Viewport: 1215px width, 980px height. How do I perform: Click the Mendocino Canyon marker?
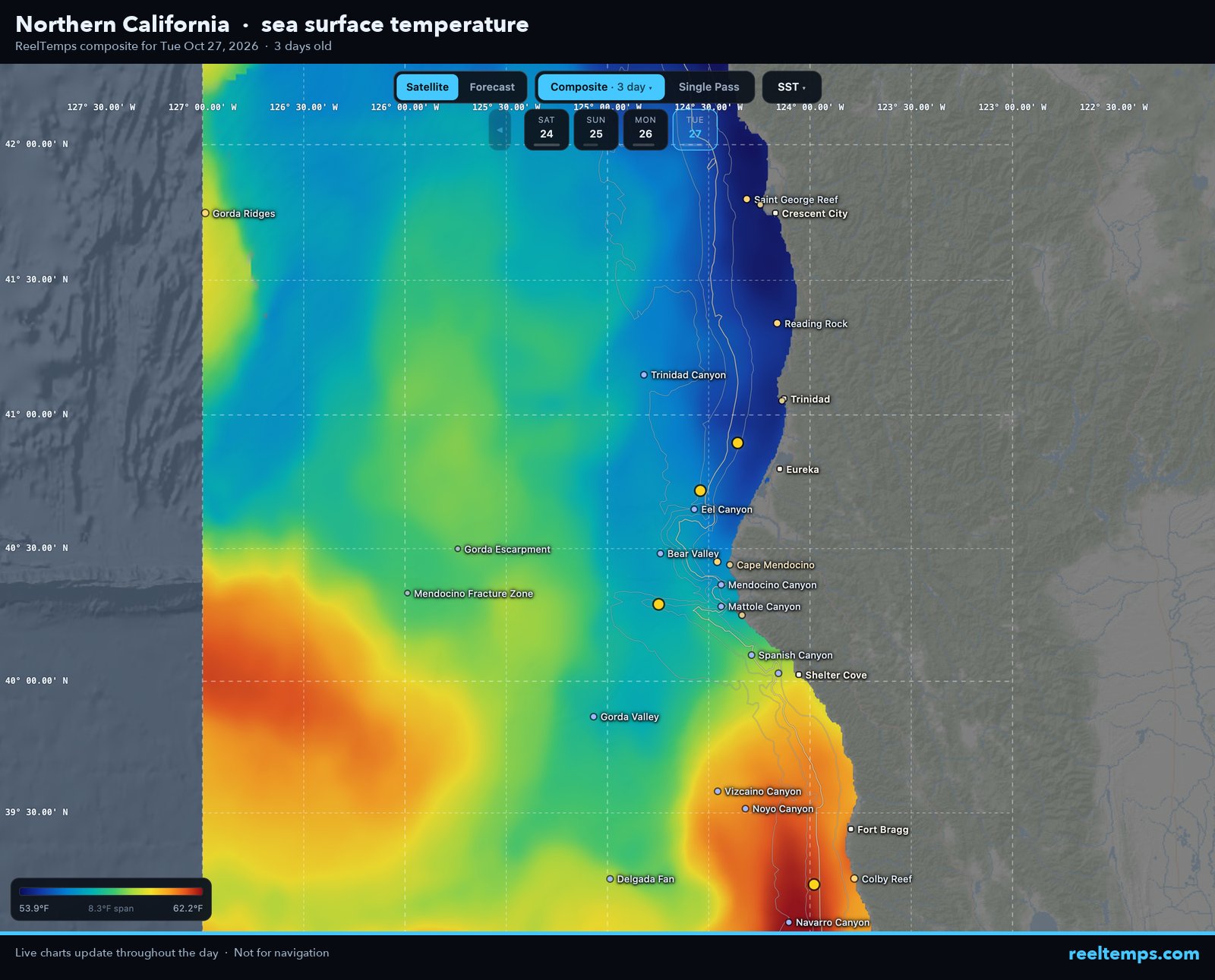point(721,585)
